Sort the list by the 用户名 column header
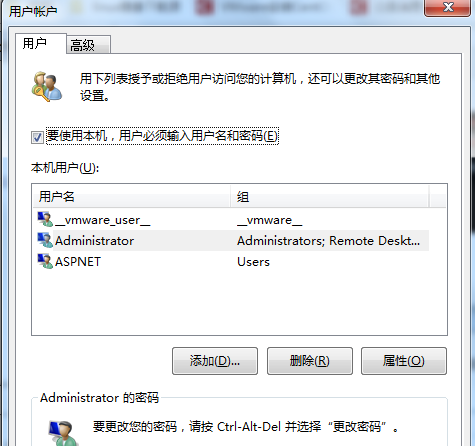475x446 pixels. (x=132, y=197)
